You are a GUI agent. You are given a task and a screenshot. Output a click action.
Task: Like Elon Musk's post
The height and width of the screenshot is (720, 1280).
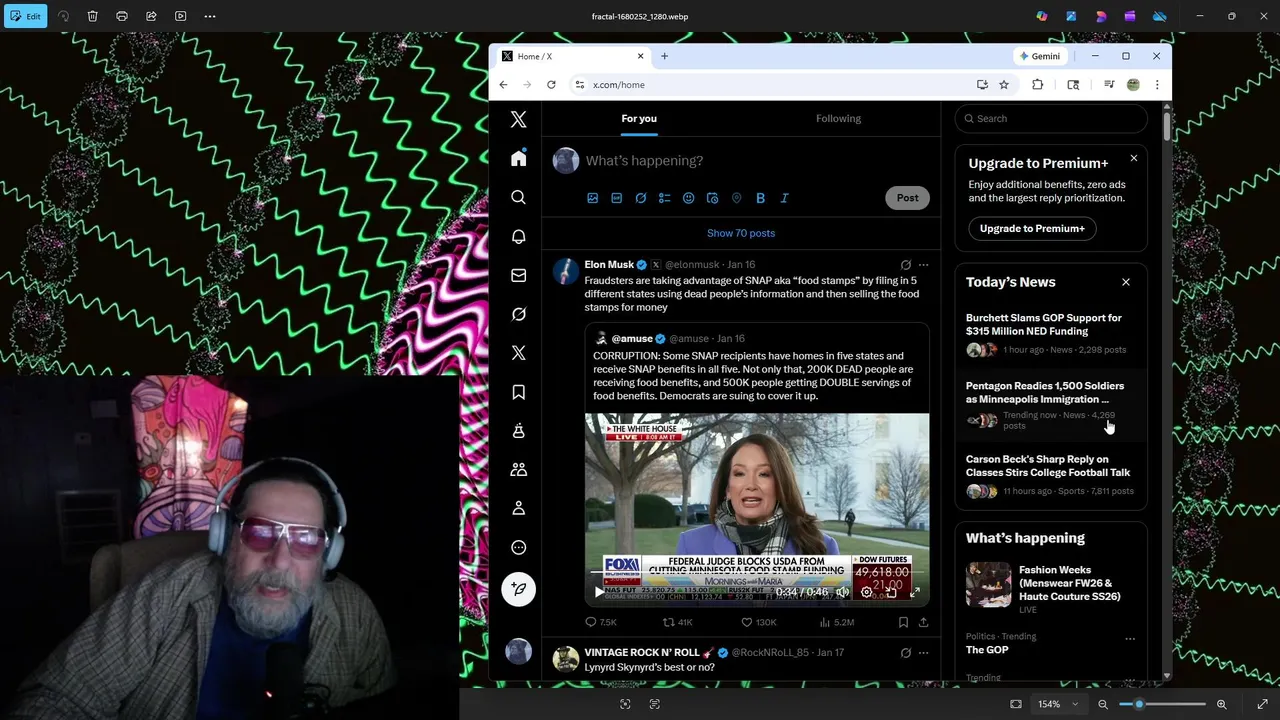759,622
